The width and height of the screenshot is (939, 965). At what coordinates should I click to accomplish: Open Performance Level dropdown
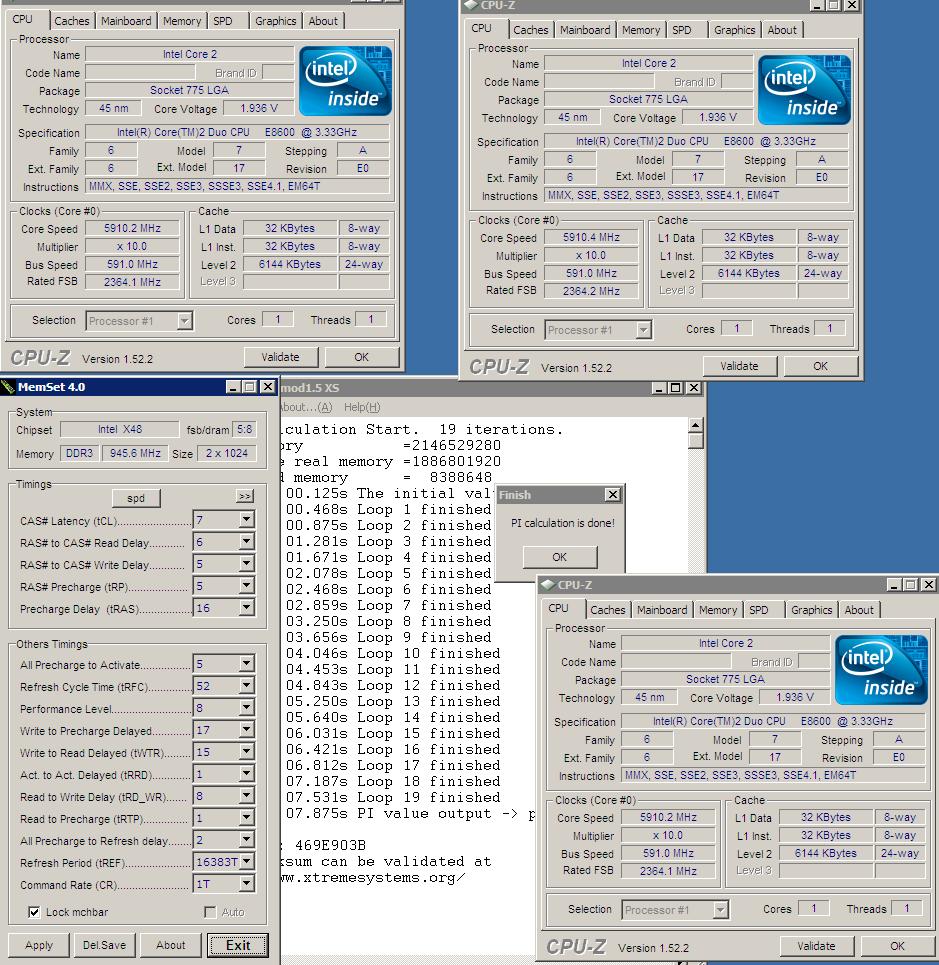pos(246,708)
